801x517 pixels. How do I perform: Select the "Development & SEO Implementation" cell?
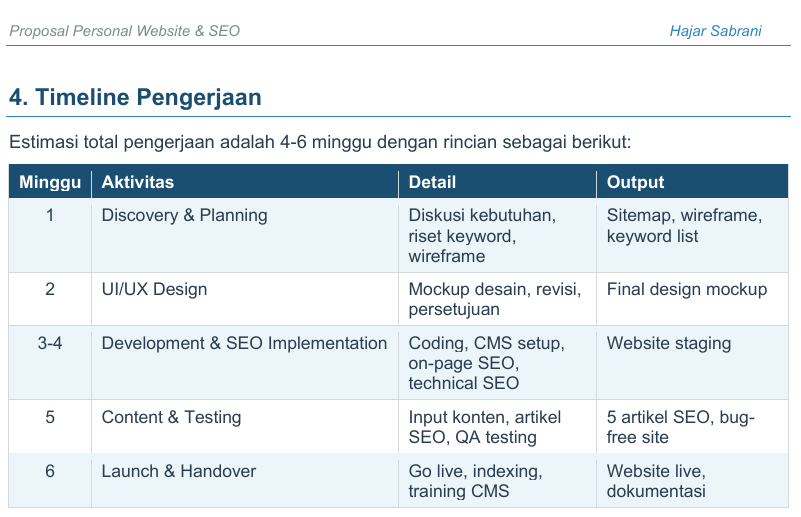click(x=244, y=343)
